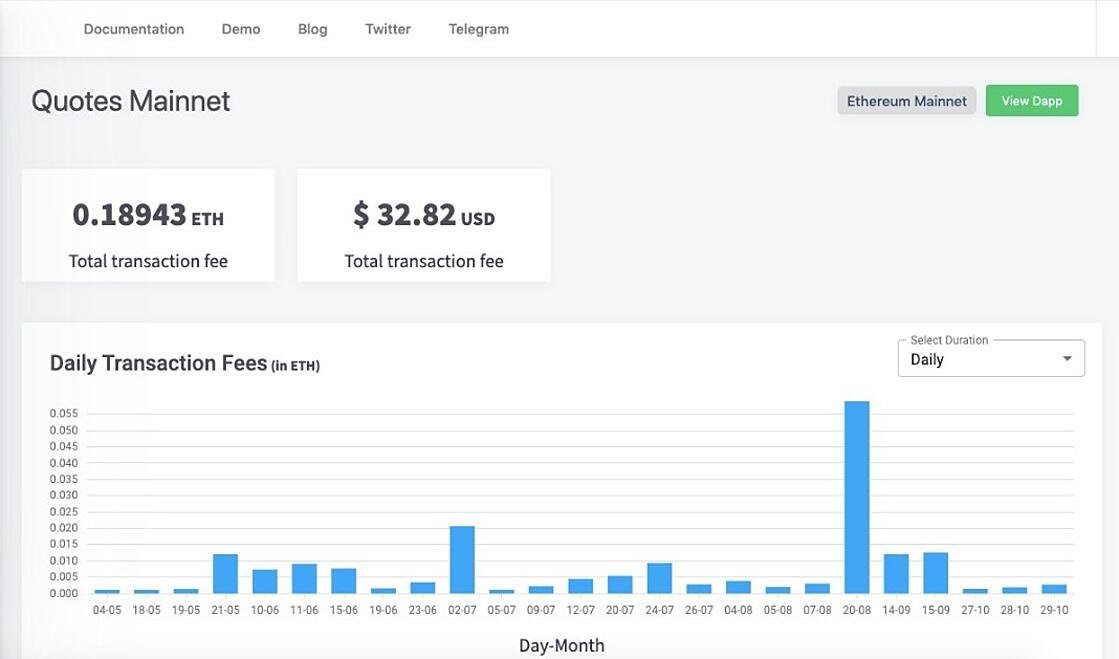Click the 21-05 bar
Image resolution: width=1119 pixels, height=659 pixels.
coord(225,573)
